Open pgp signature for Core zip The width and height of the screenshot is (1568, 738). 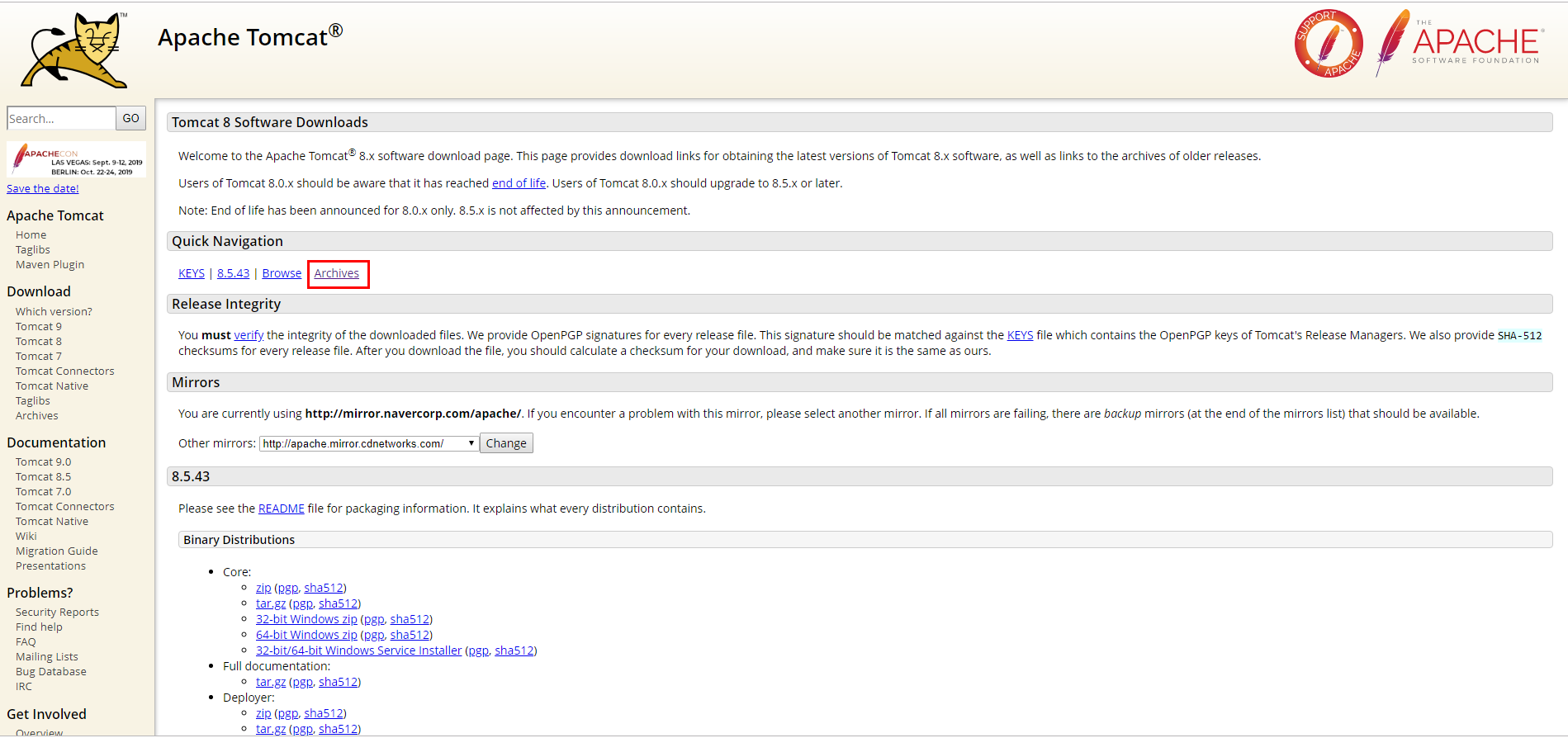288,588
